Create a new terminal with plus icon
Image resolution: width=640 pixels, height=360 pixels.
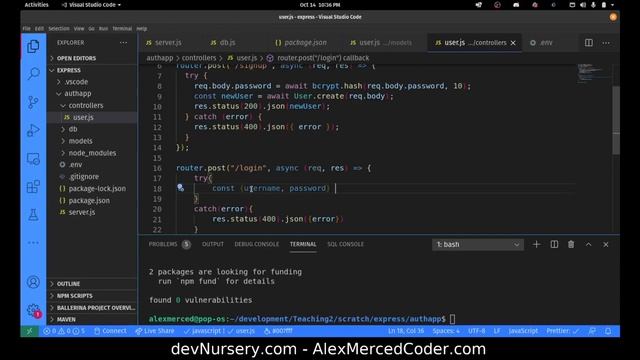[536, 244]
